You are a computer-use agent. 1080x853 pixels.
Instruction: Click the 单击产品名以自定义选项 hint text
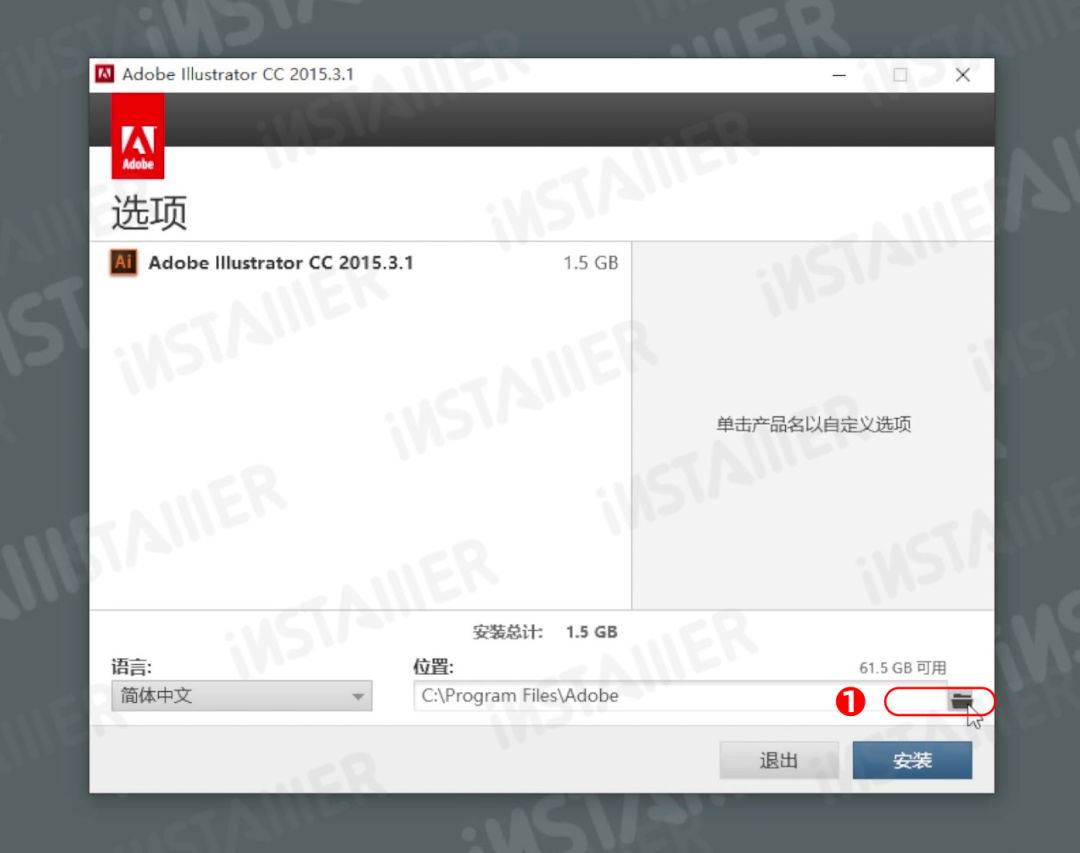pyautogui.click(x=813, y=424)
